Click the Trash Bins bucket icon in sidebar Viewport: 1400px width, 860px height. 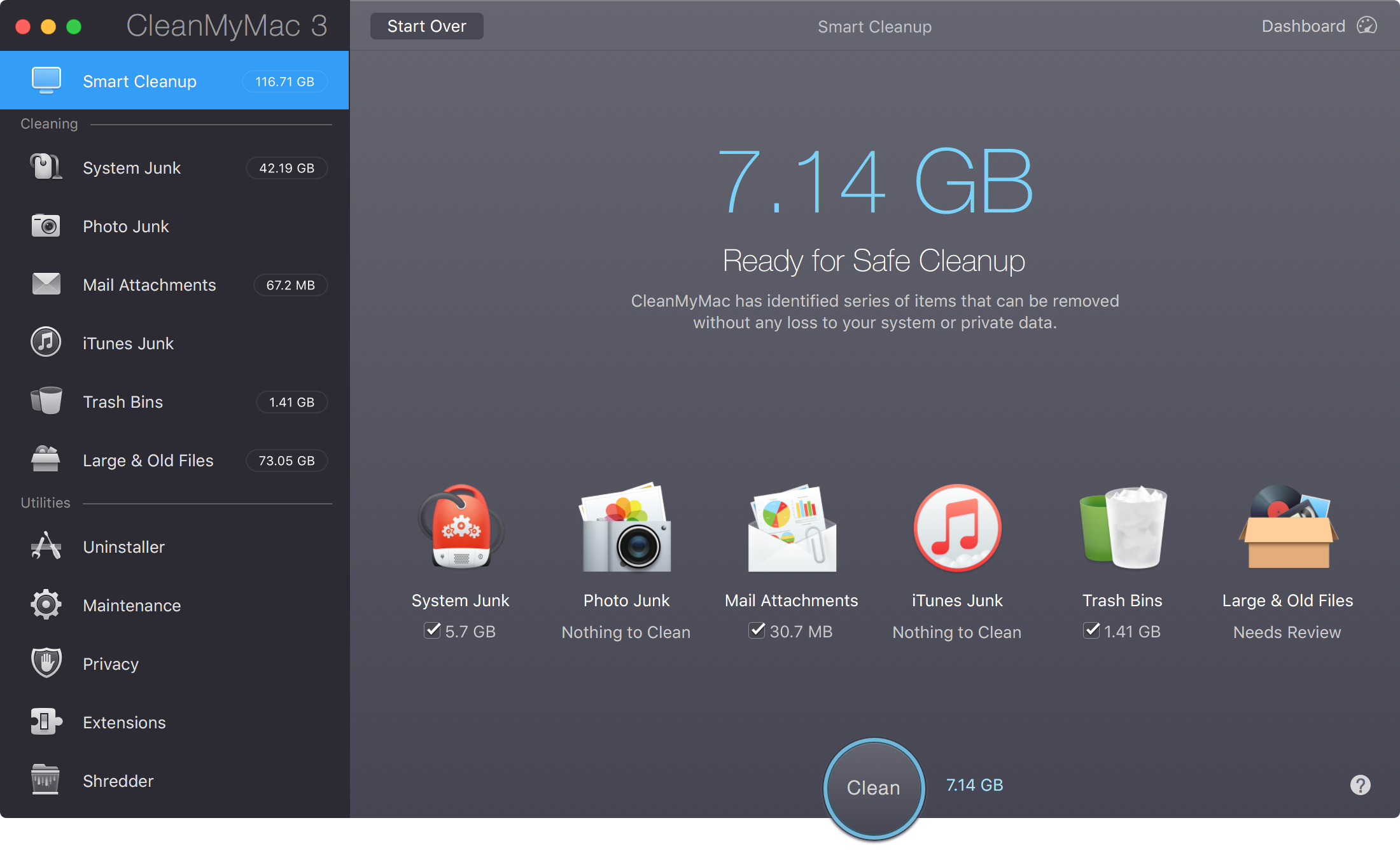point(46,401)
